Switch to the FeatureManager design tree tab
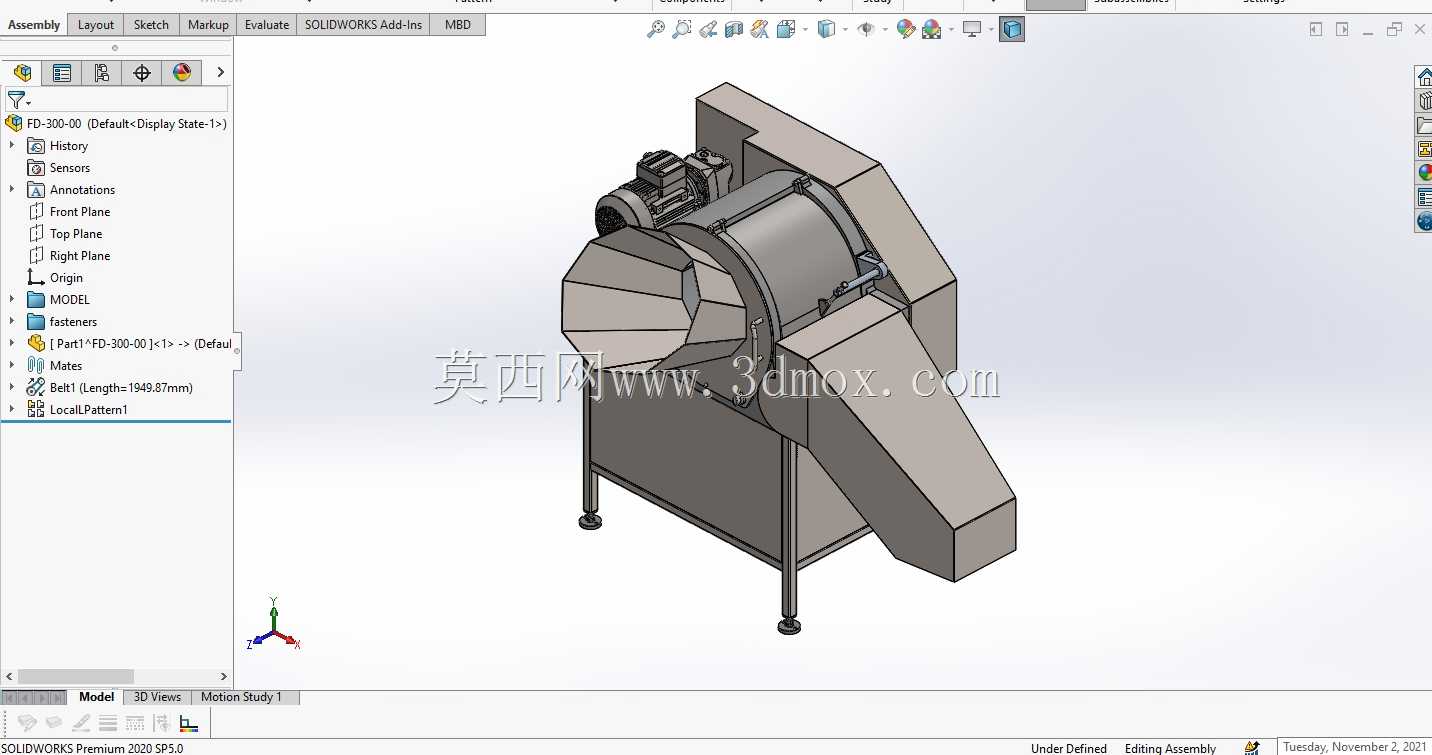Screen dimensions: 1432x755 pyautogui.click(x=22, y=72)
